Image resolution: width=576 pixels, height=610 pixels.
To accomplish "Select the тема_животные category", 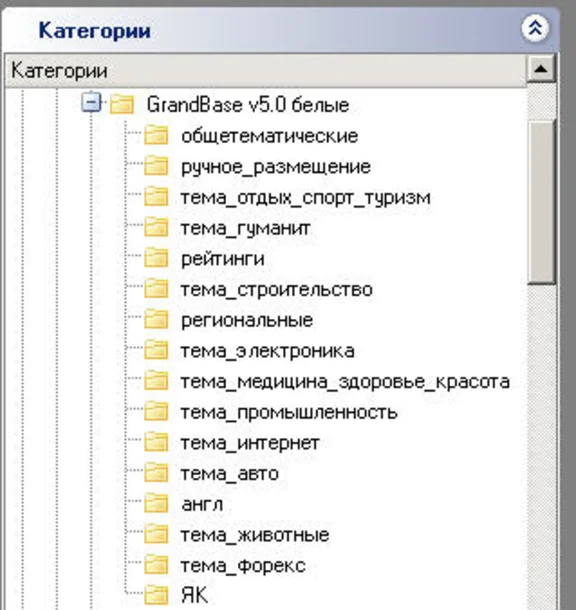I will (x=255, y=535).
